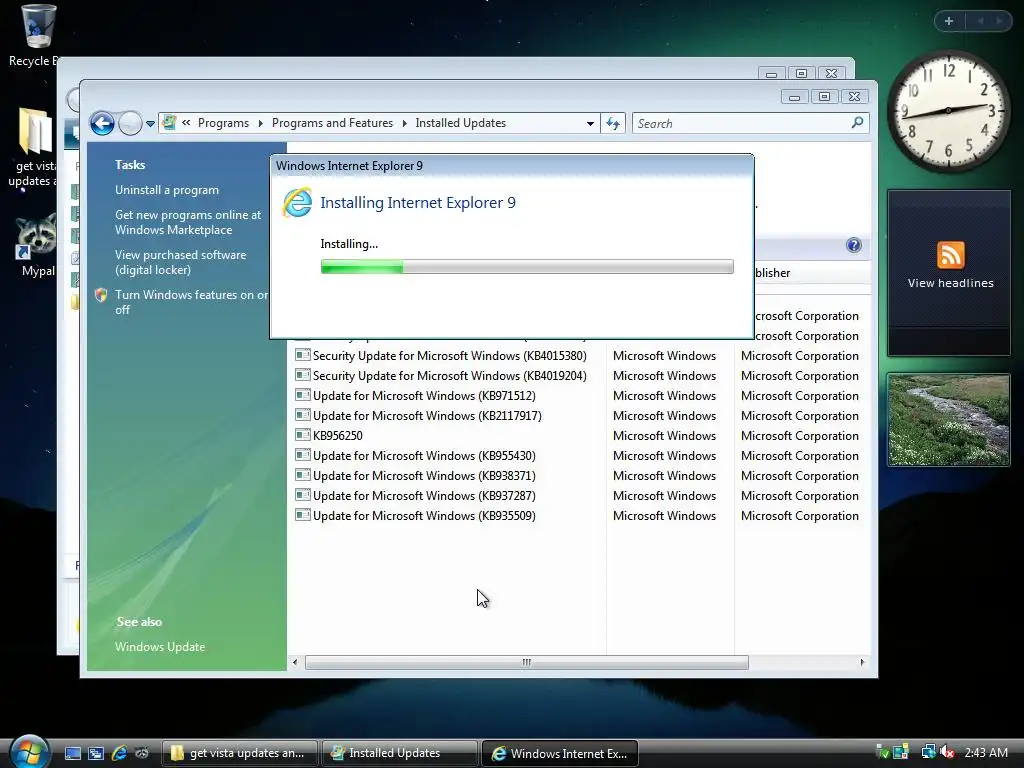Click the RSS feed icon in headlines gadget
The width and height of the screenshot is (1024, 768).
pos(950,255)
